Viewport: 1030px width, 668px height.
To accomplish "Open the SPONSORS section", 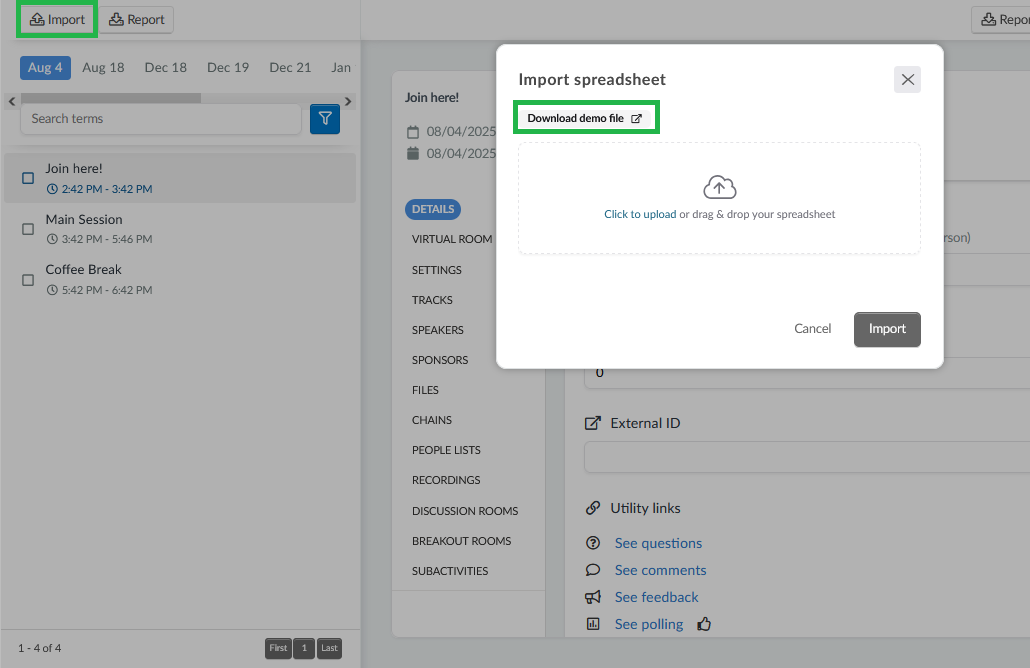I will click(x=440, y=360).
